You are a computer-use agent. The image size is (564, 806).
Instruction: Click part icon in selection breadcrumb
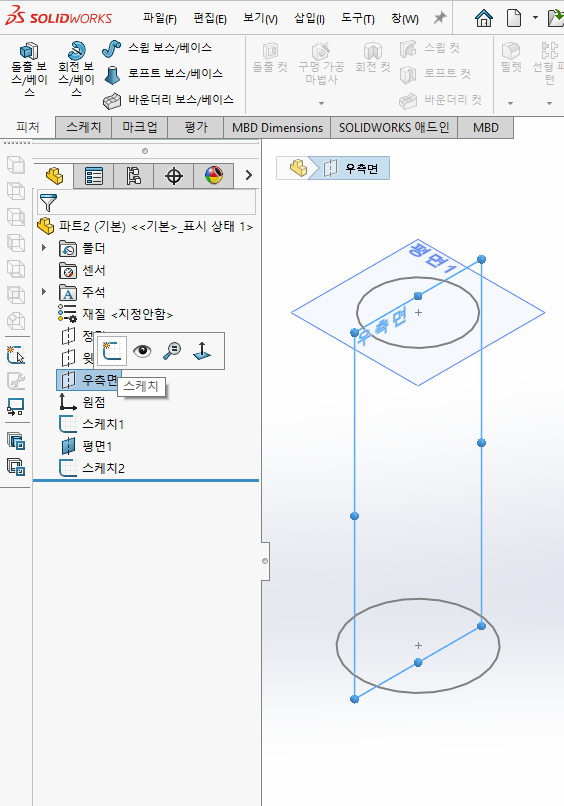(x=298, y=168)
